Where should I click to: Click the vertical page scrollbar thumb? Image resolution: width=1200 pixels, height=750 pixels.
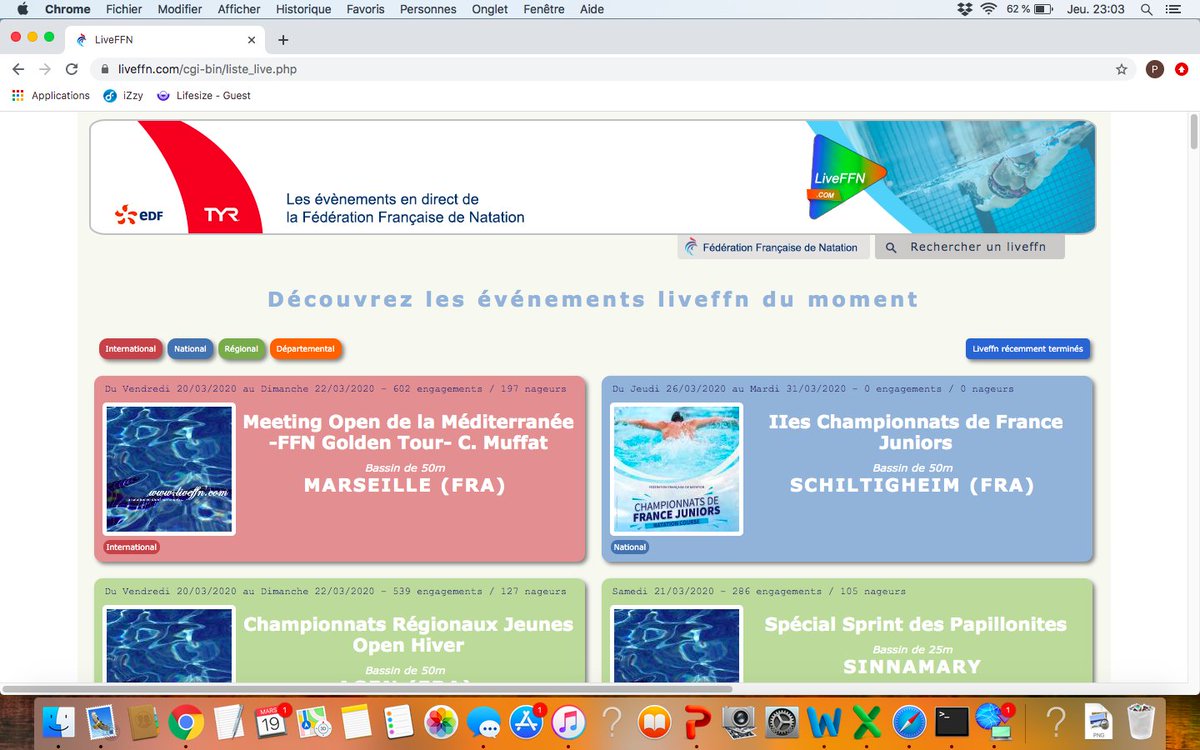1192,132
